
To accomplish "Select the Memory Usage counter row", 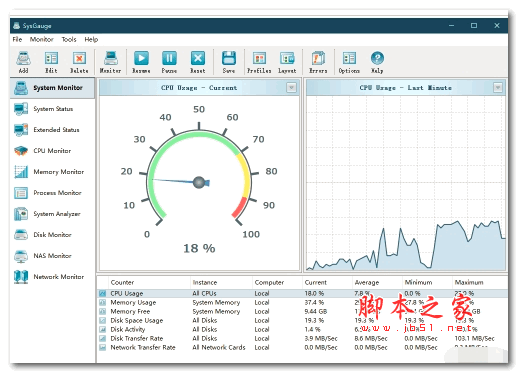I will [x=303, y=302].
